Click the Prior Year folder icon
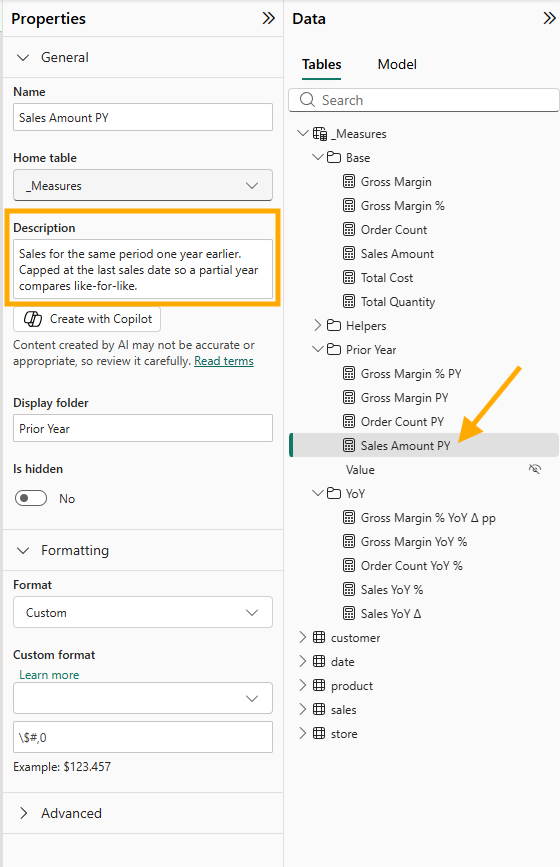560x867 pixels. tap(333, 349)
